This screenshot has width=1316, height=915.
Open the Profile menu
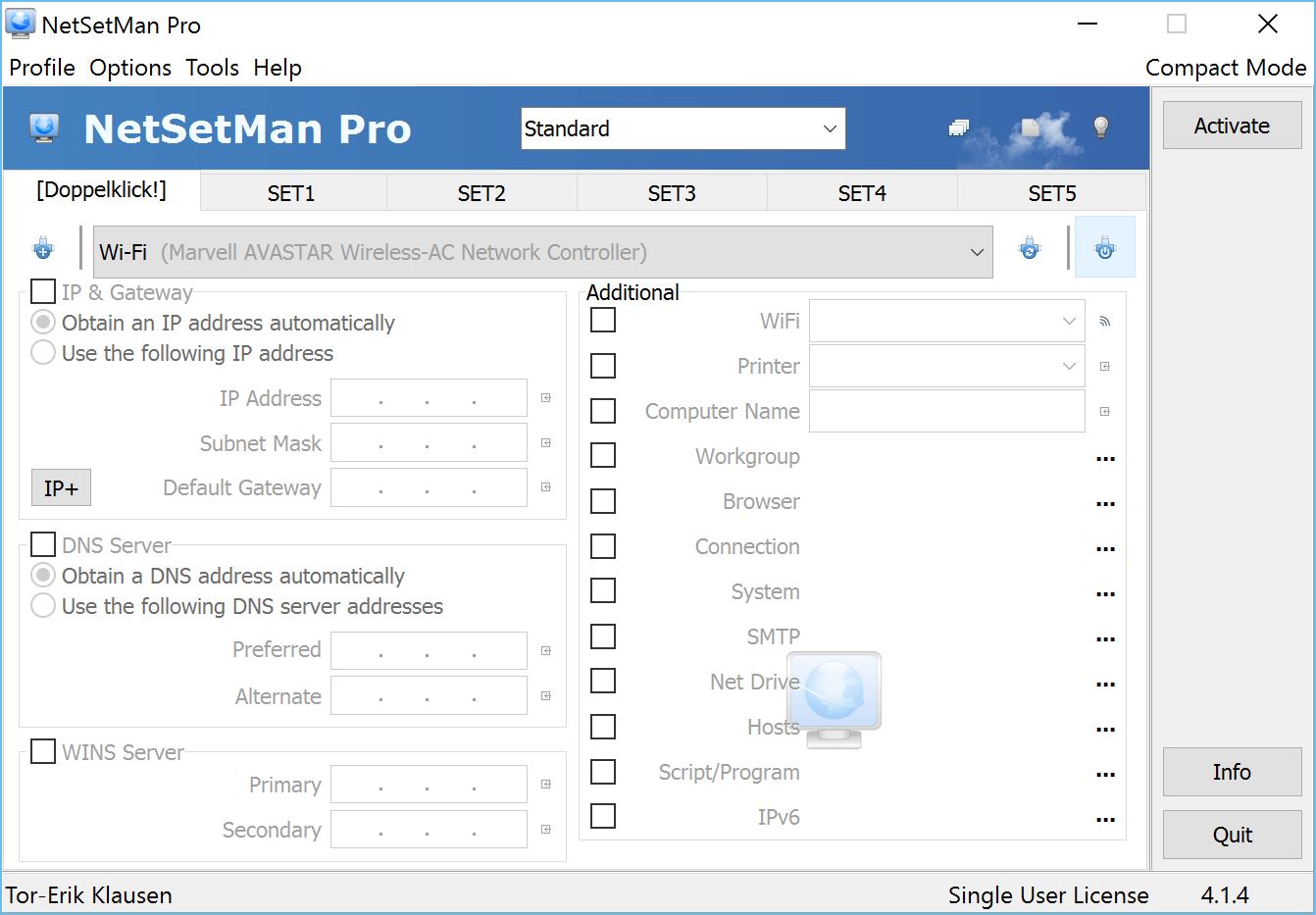point(42,68)
